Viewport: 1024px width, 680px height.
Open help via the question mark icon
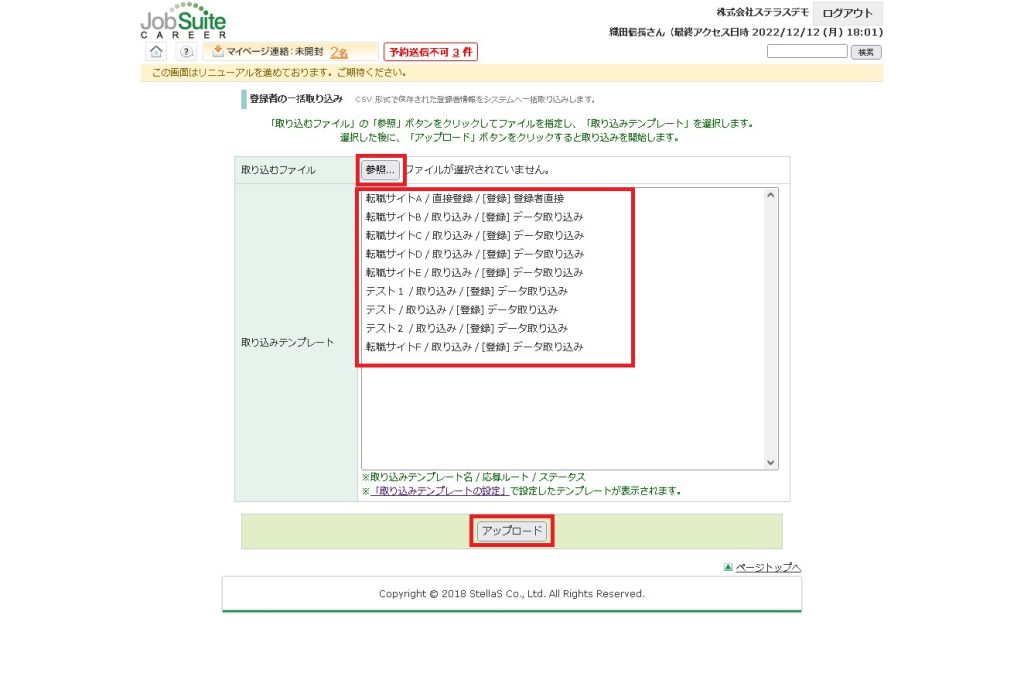[186, 52]
